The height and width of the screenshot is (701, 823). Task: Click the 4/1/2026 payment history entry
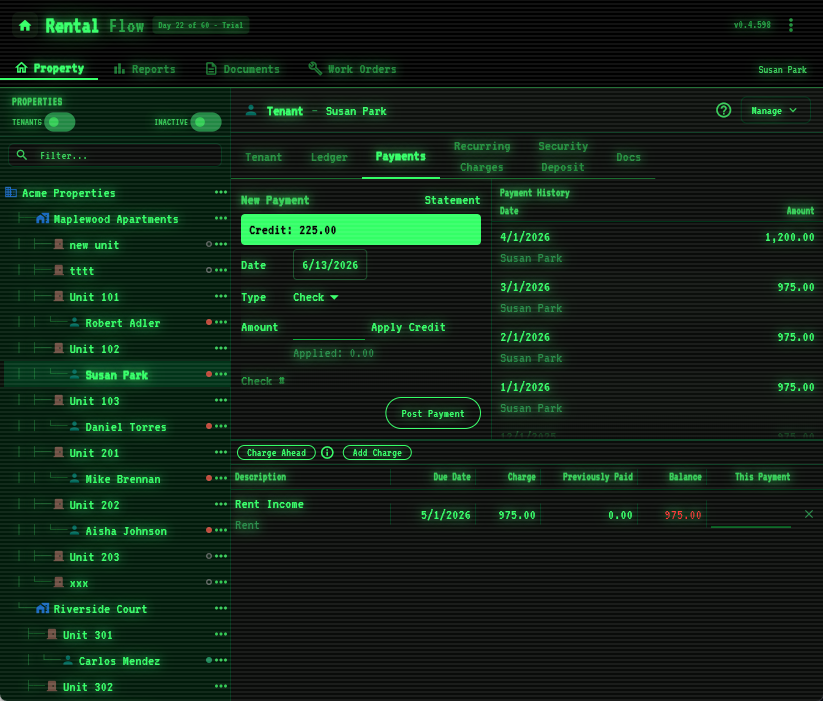657,247
